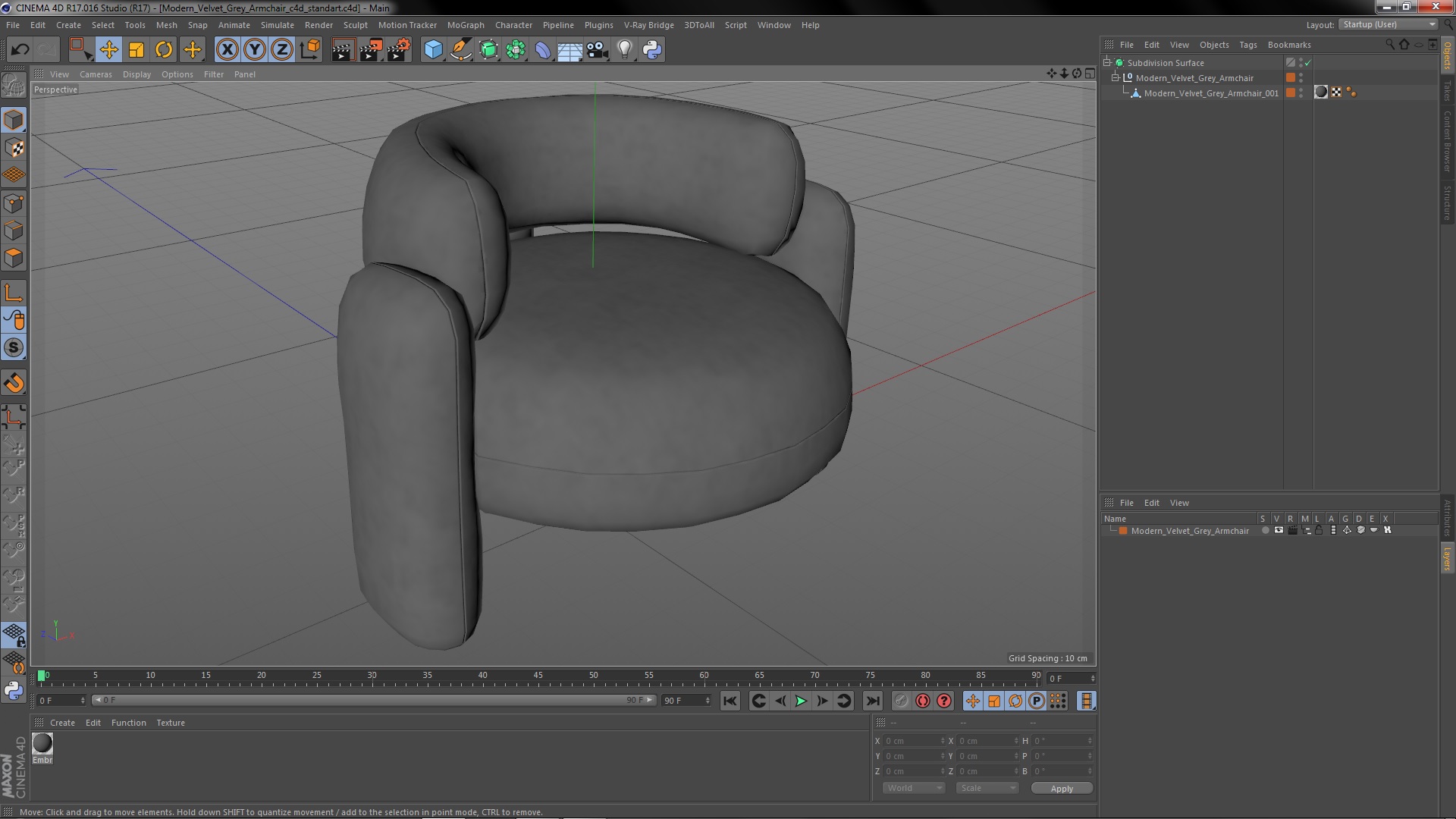Viewport: 1456px width, 819px height.
Task: Open the viewport Cameras menu
Action: click(x=96, y=74)
